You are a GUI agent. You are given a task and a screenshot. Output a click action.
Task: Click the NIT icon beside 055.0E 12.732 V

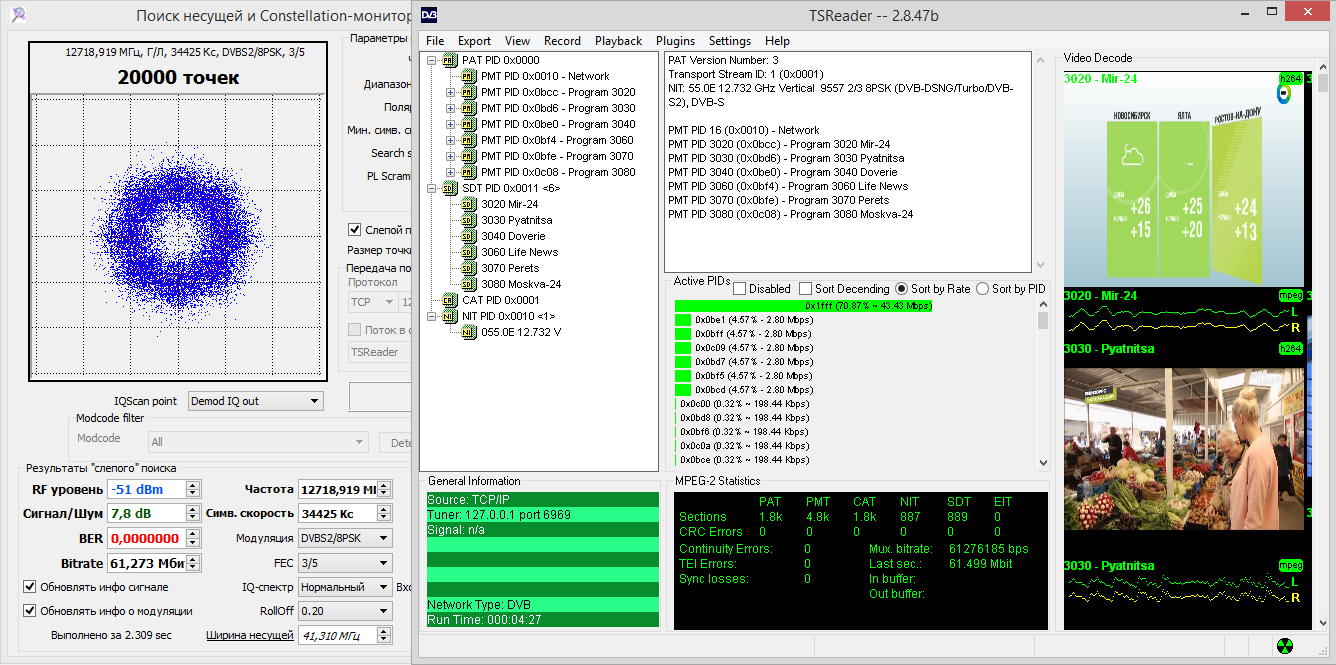point(467,332)
